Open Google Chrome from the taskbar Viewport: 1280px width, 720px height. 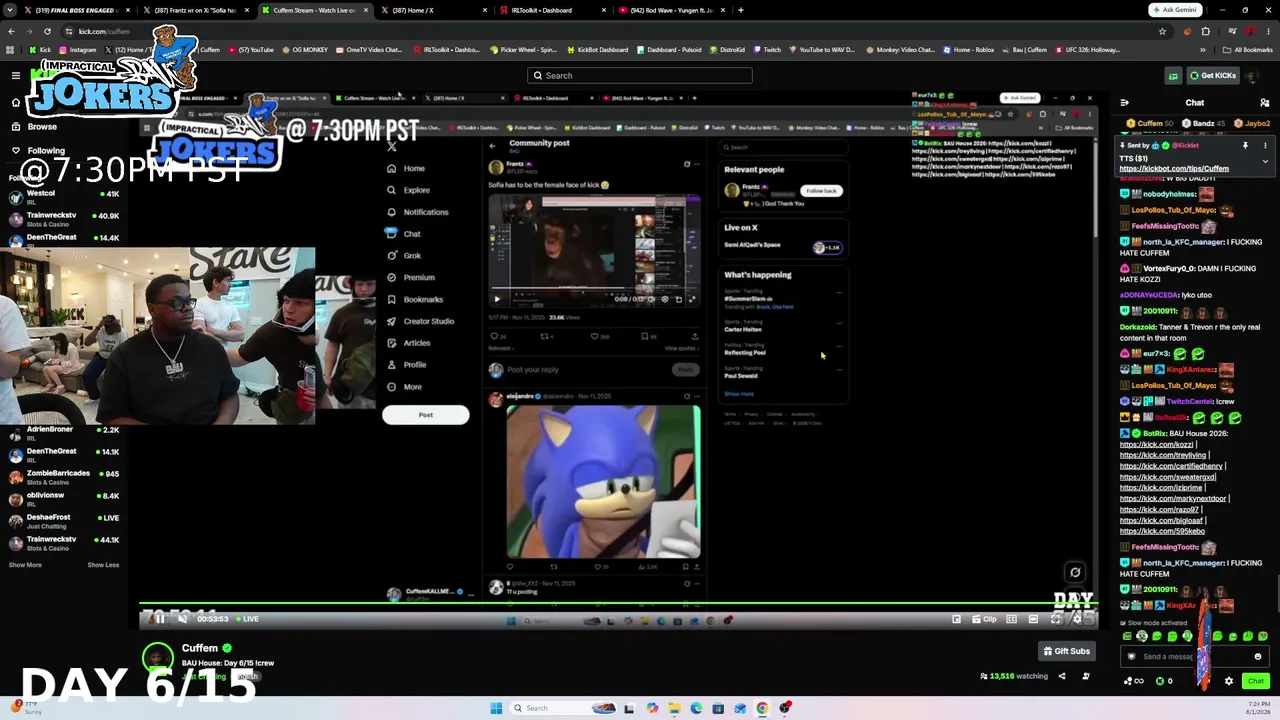click(x=762, y=708)
